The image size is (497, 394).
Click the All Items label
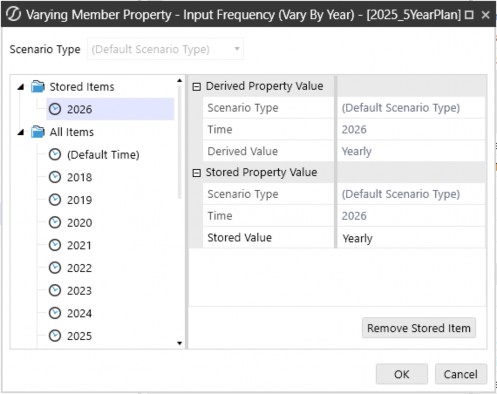pyautogui.click(x=72, y=132)
